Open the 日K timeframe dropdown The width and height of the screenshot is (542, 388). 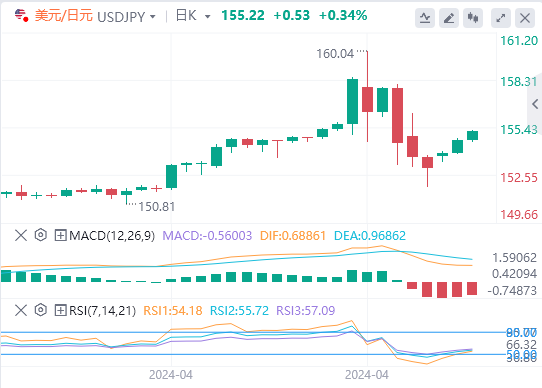207,17
